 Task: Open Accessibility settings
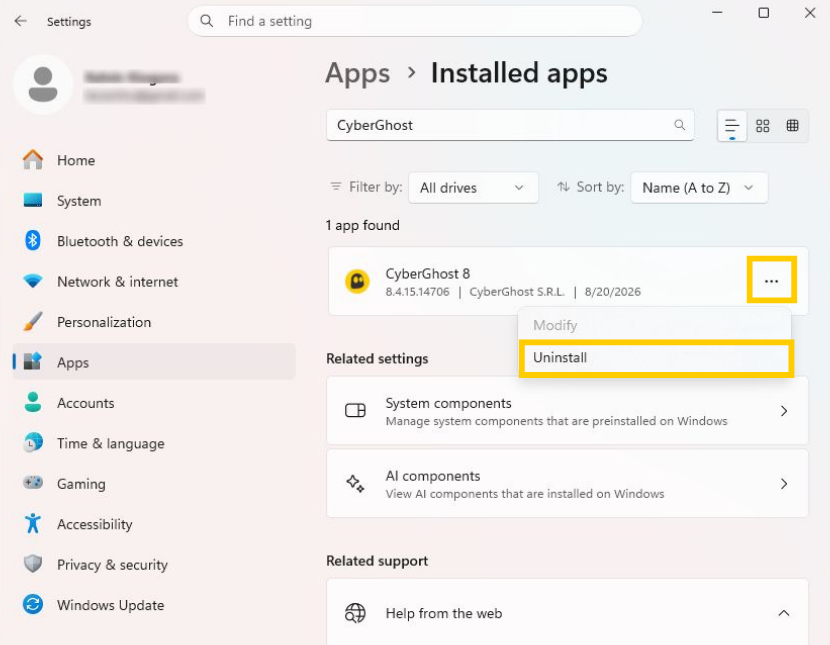154,524
